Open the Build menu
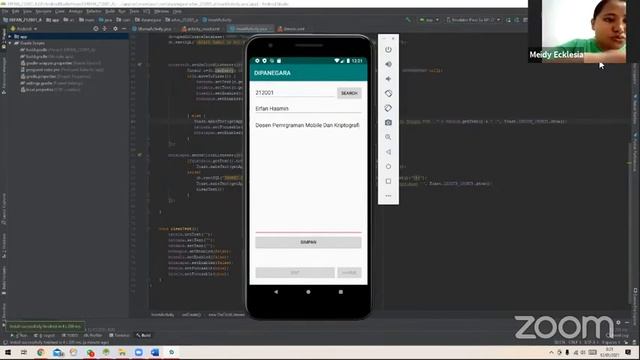Image resolution: width=640 pixels, height=360 pixels. [110, 11]
